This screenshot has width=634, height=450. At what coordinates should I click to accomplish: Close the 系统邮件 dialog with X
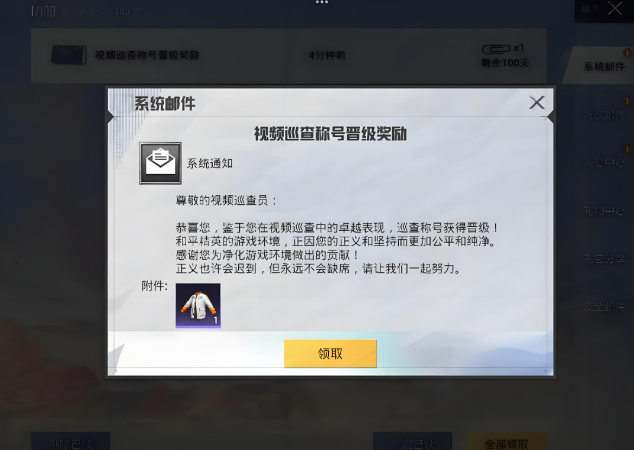pos(537,103)
